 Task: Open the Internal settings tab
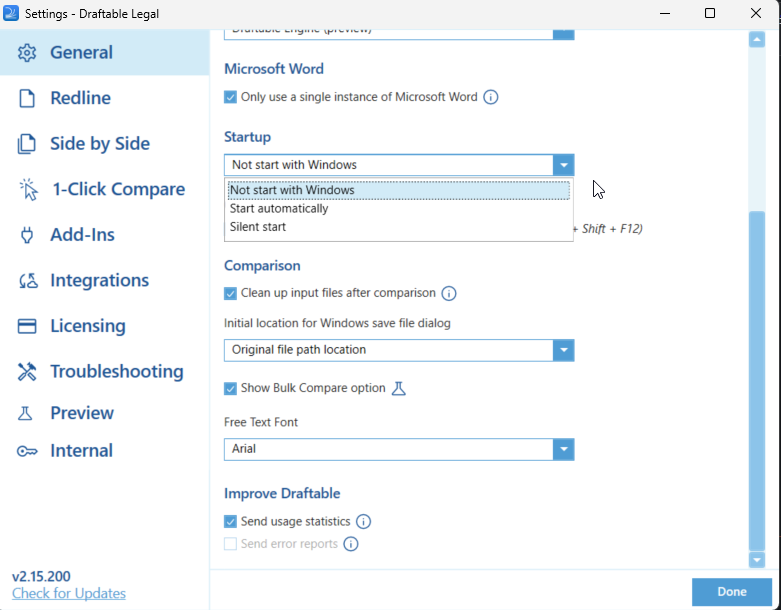105,451
